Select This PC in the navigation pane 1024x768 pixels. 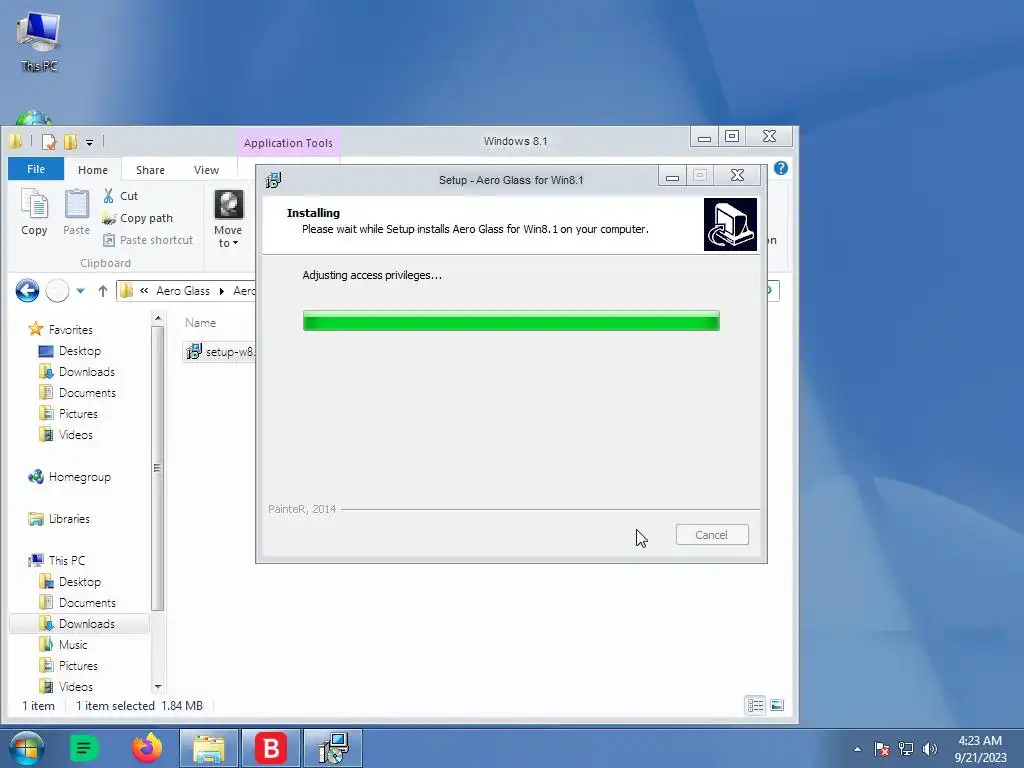tap(57, 560)
